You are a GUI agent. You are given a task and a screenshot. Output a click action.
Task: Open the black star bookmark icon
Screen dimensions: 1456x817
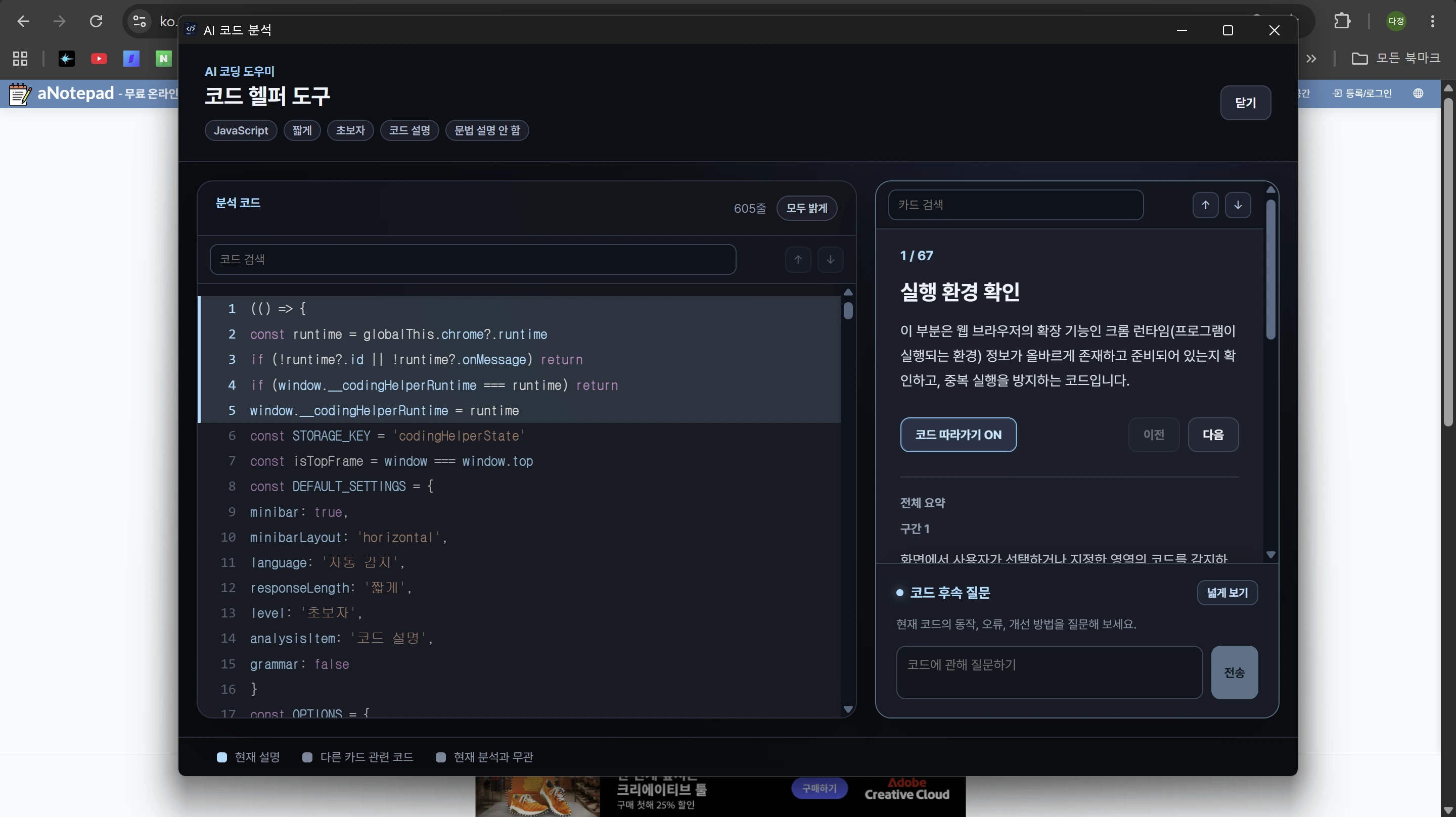point(67,58)
